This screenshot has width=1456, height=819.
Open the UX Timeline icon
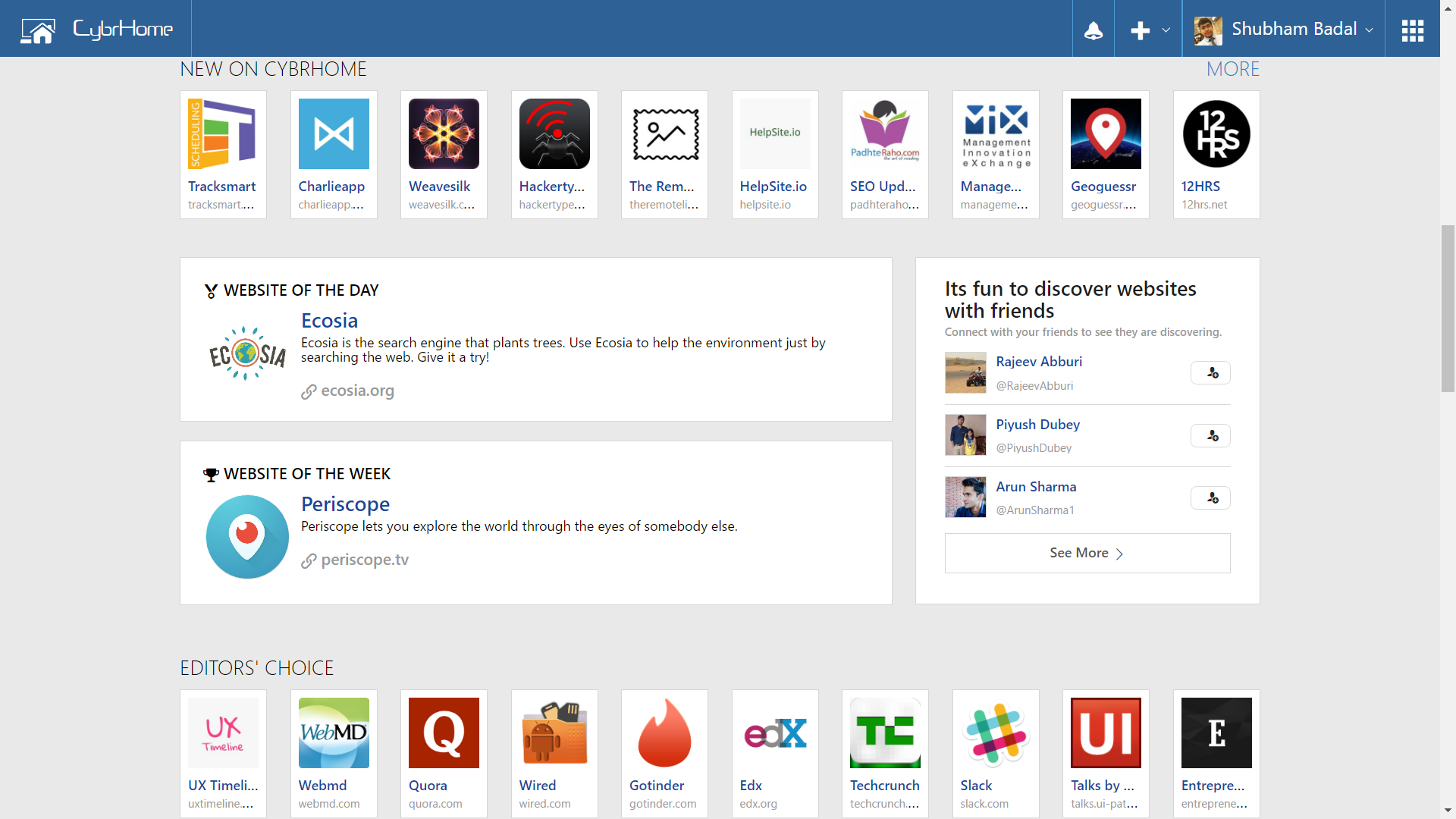tap(223, 733)
